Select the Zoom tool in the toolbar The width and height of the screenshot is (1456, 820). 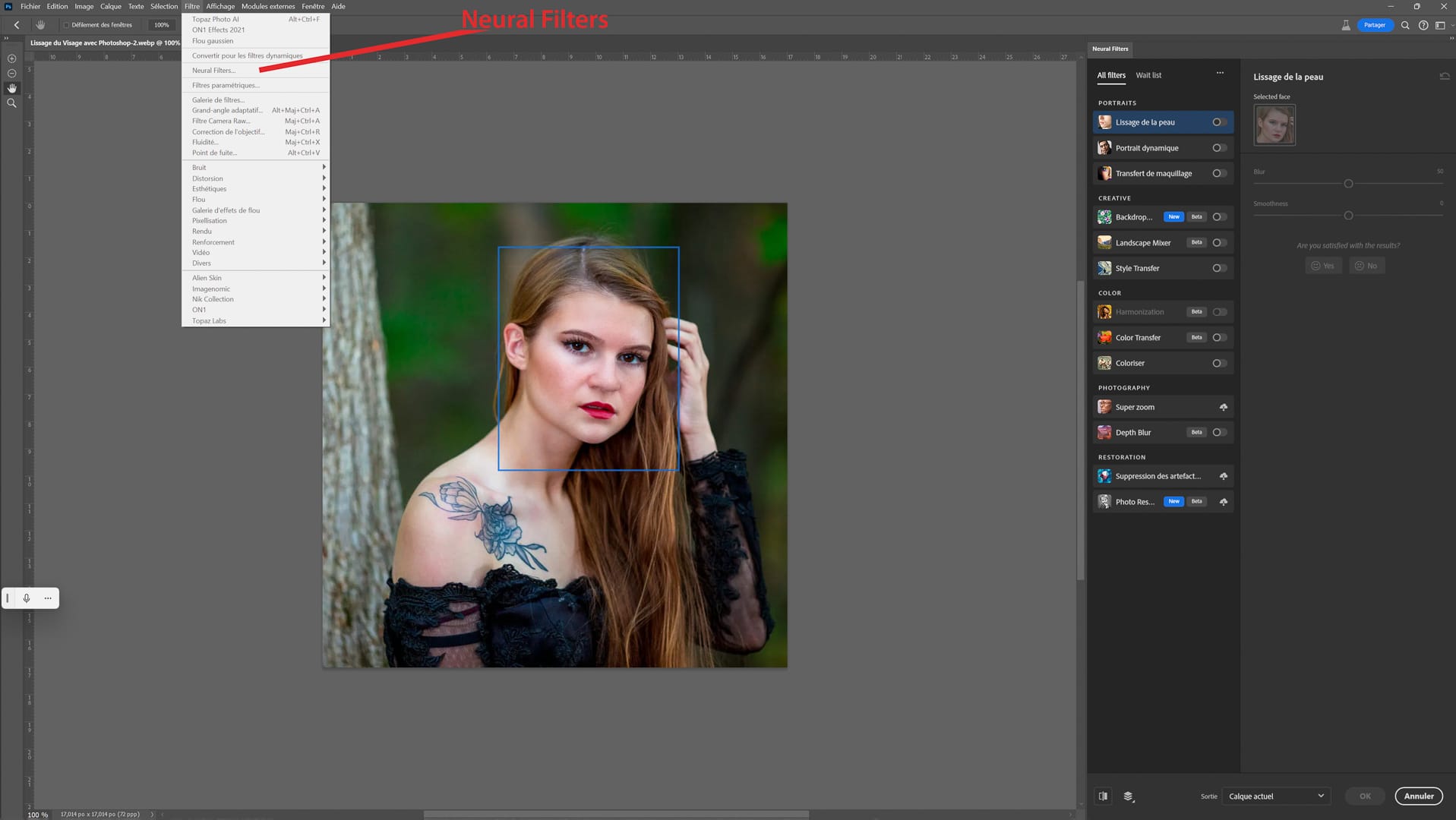click(x=11, y=103)
